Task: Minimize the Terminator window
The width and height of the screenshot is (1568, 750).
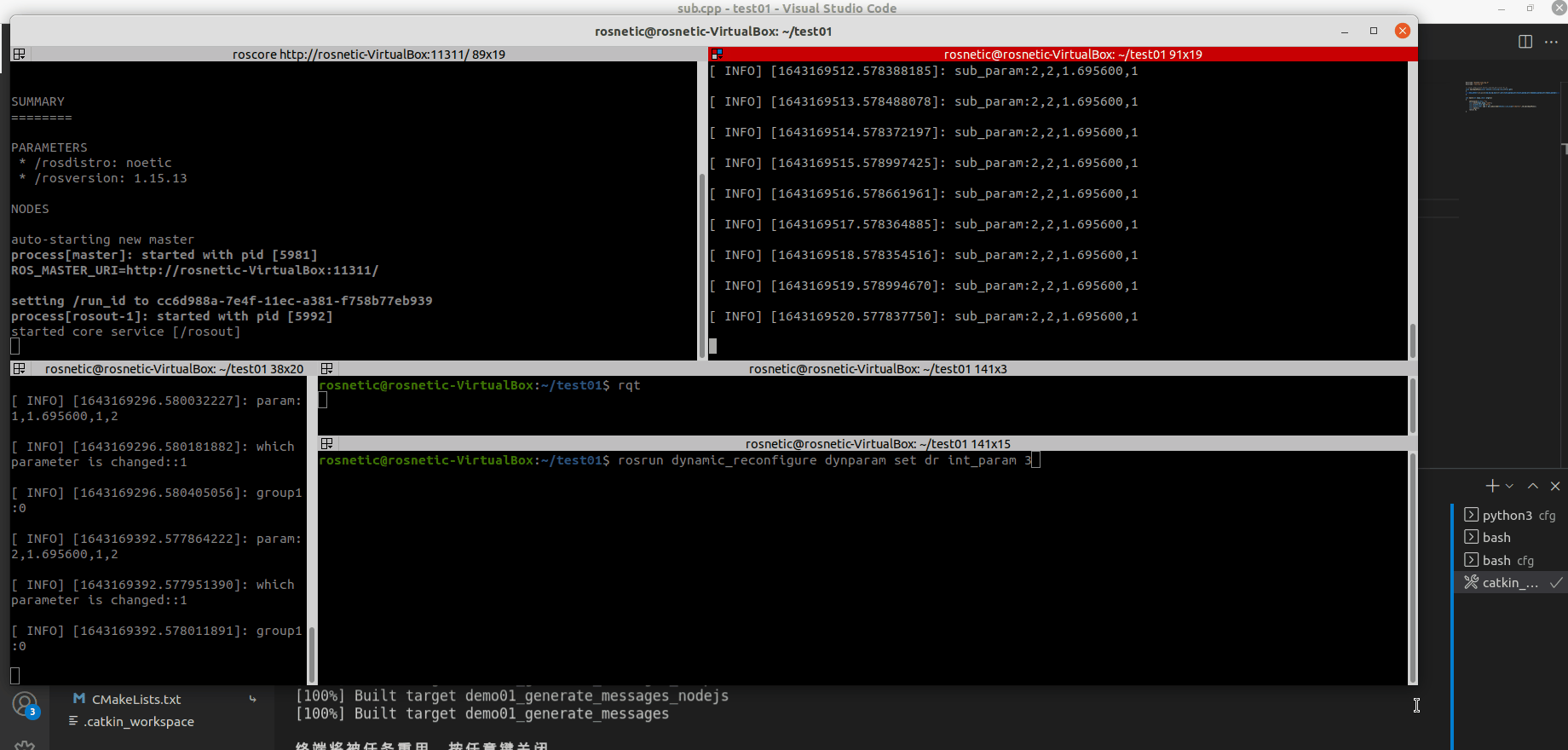Action: tap(1345, 32)
